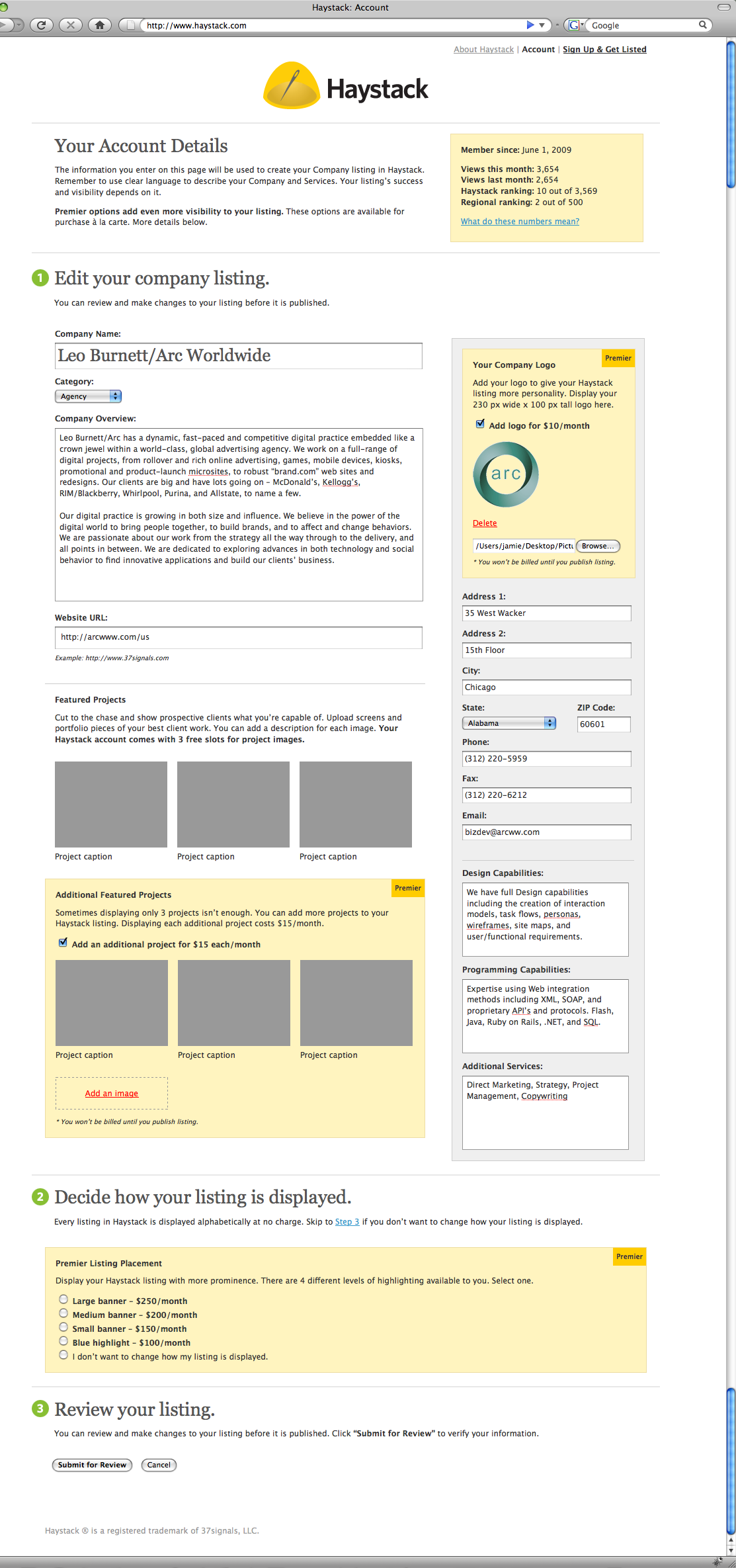Click the Phone number field
Image resolution: width=736 pixels, height=1568 pixels.
tap(546, 759)
